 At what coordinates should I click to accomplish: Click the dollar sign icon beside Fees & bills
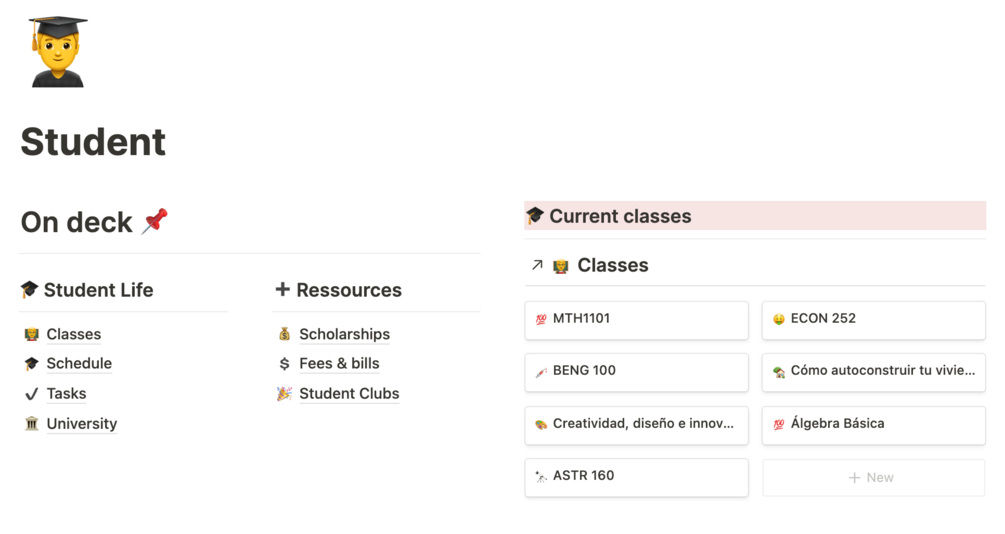point(284,364)
